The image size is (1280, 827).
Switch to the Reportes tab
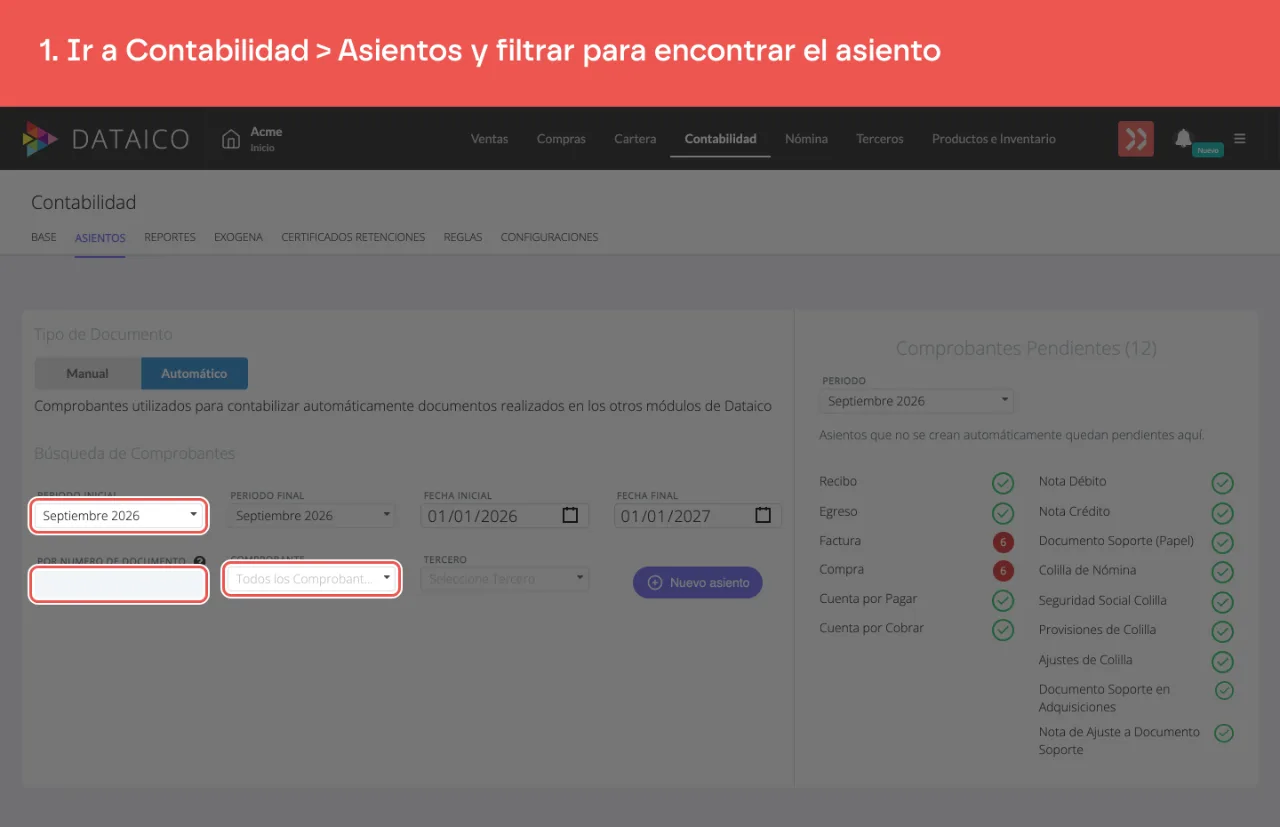[170, 238]
